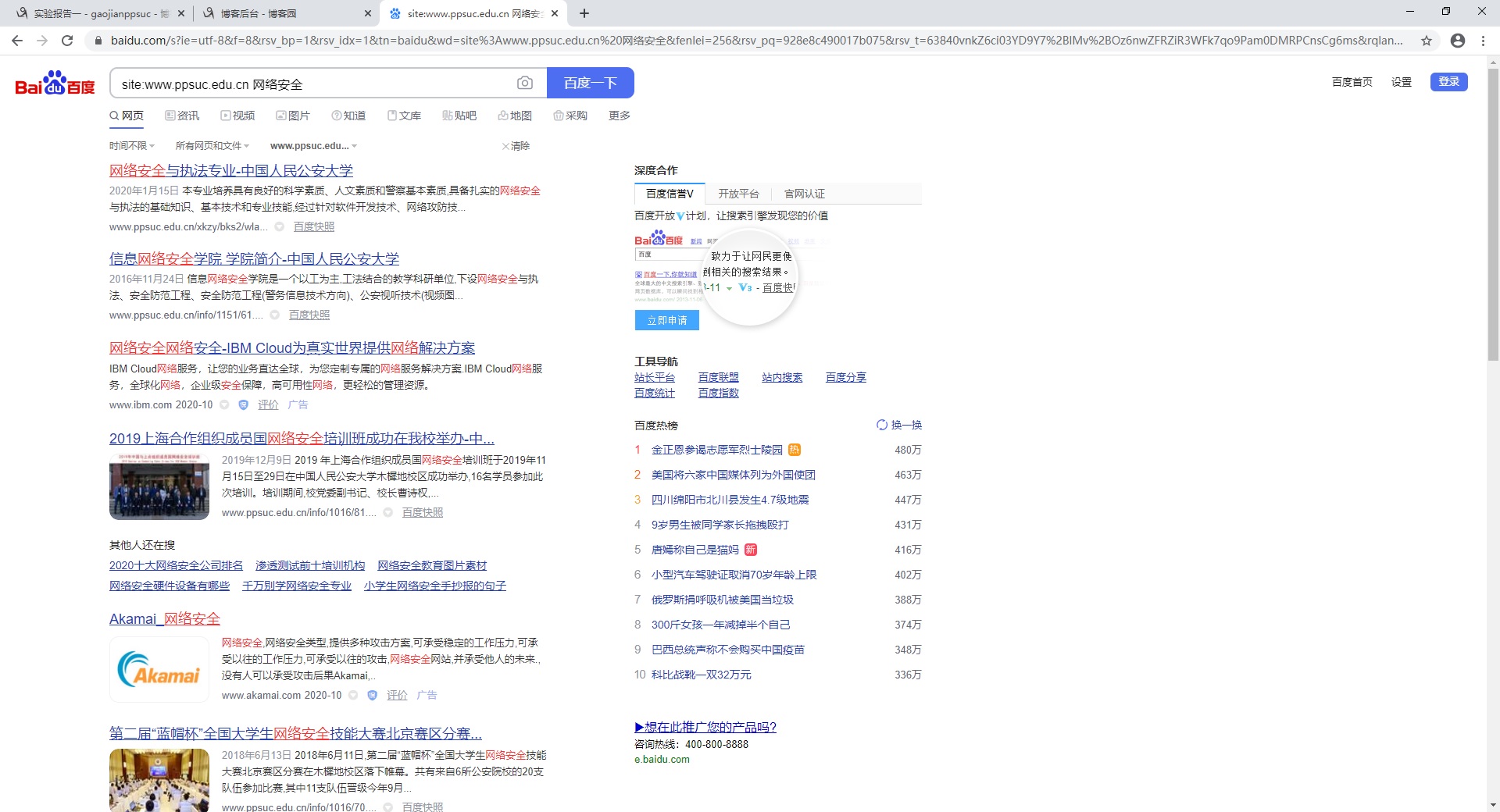The image size is (1500, 812).
Task: Open related search 2020十大网络安全公司排名
Action: click(x=177, y=565)
